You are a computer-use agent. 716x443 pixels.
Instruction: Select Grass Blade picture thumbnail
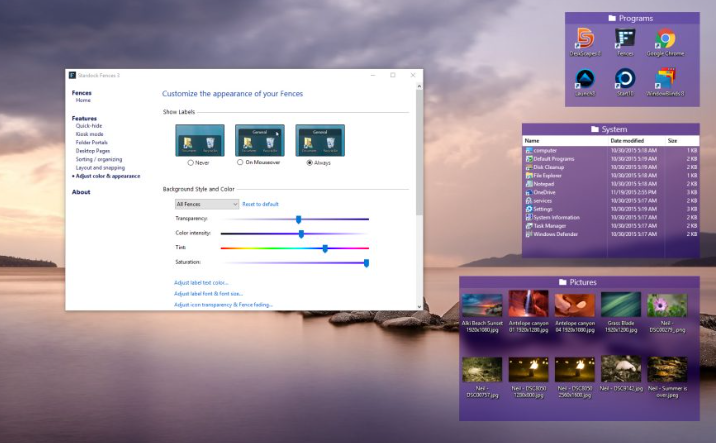point(621,305)
